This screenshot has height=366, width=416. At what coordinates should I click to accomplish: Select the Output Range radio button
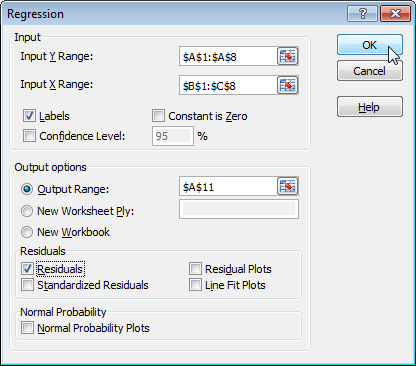click(x=27, y=189)
